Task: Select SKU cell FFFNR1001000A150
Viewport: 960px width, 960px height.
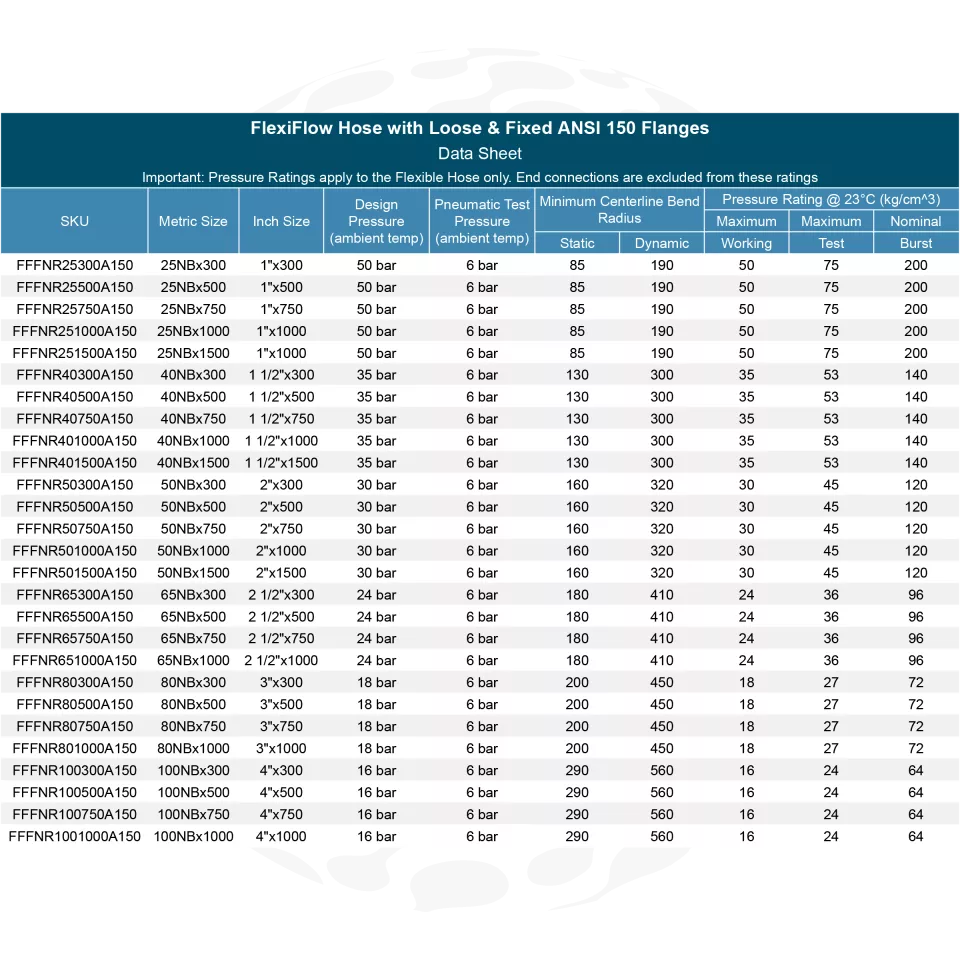Action: (74, 837)
